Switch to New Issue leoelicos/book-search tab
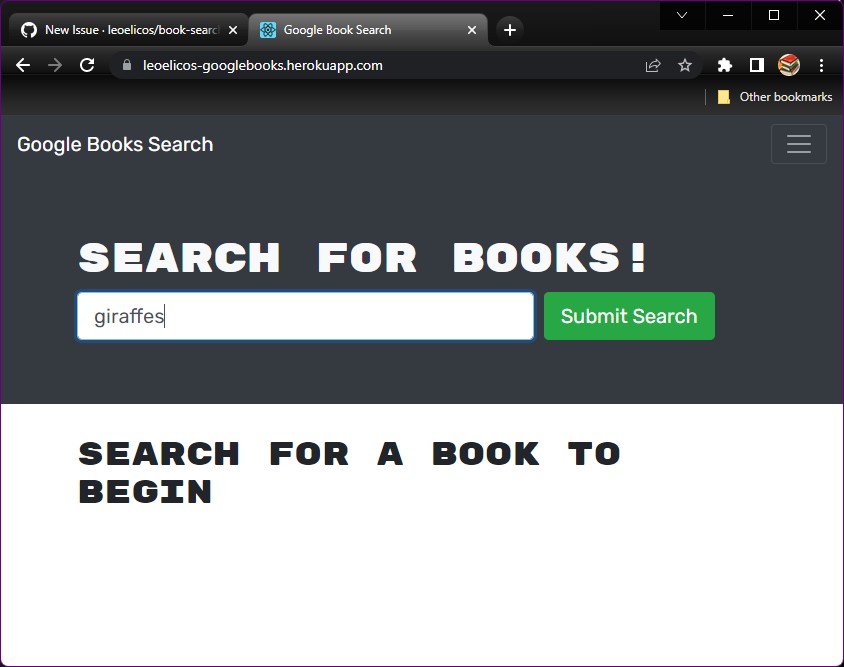Screen dimensions: 844x667 (128, 30)
